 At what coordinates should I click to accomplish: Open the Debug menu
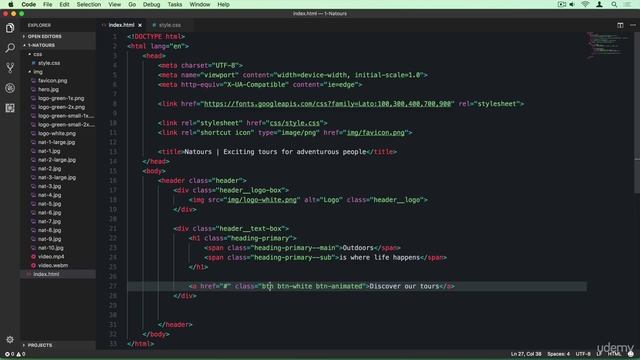click(151, 4)
